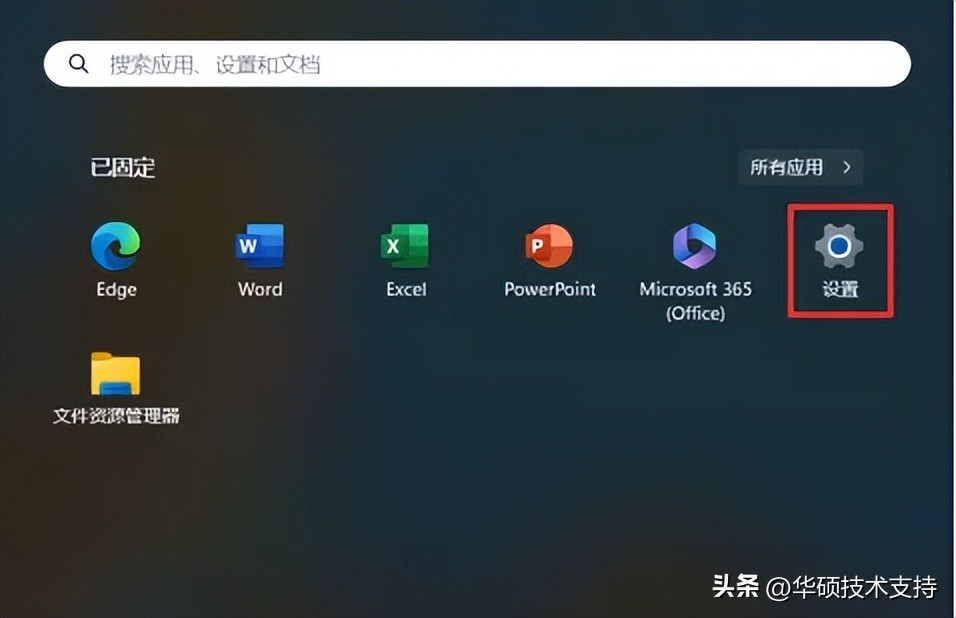Open the green Excel icon

pos(405,246)
